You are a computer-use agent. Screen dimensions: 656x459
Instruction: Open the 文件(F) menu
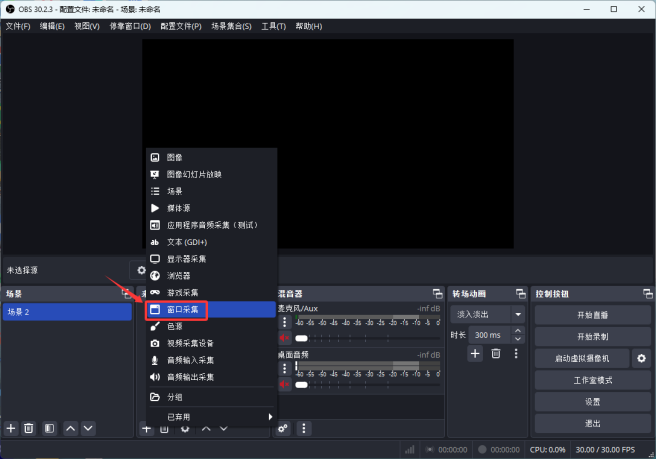(18, 26)
